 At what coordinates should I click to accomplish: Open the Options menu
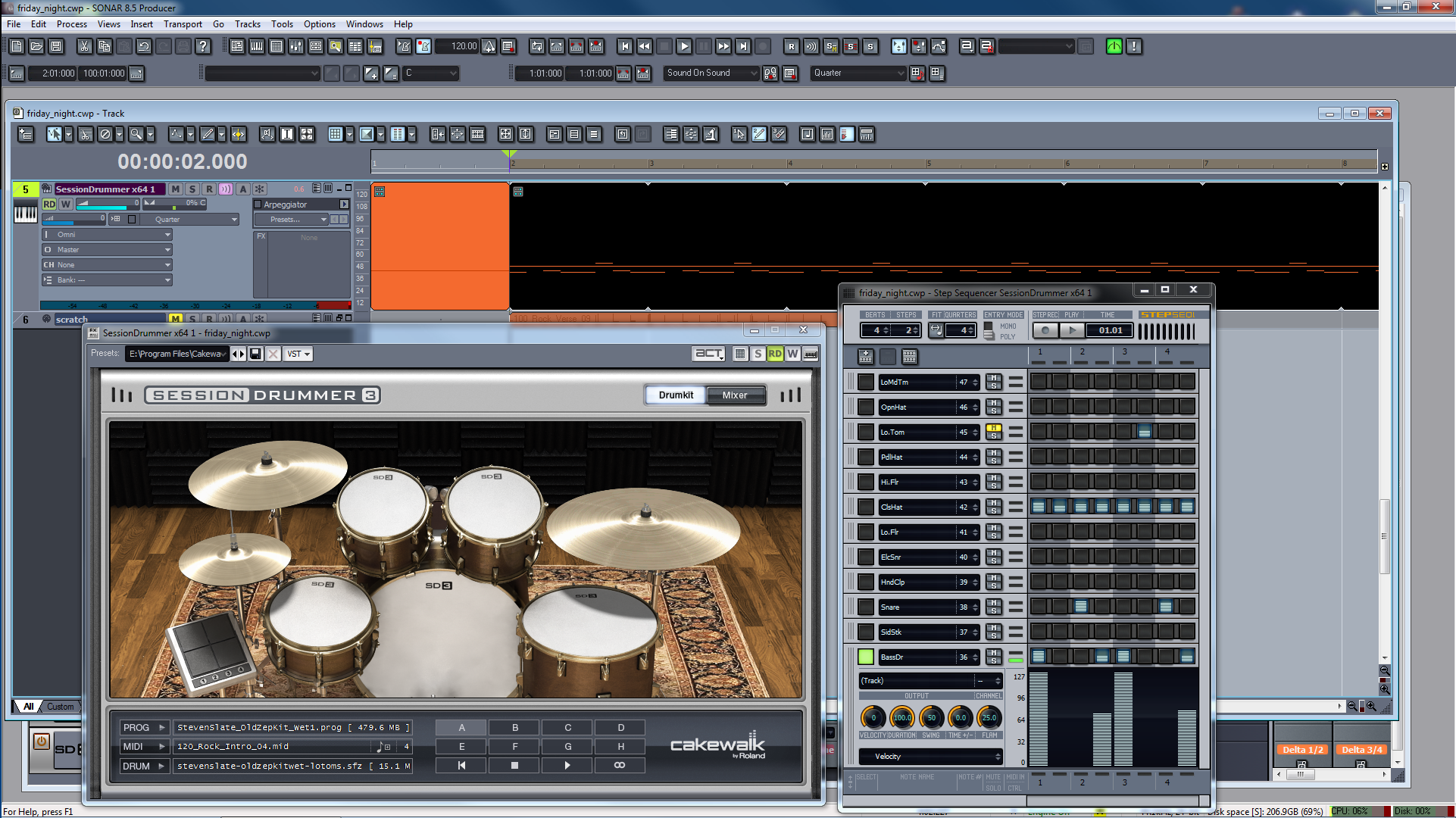(319, 24)
